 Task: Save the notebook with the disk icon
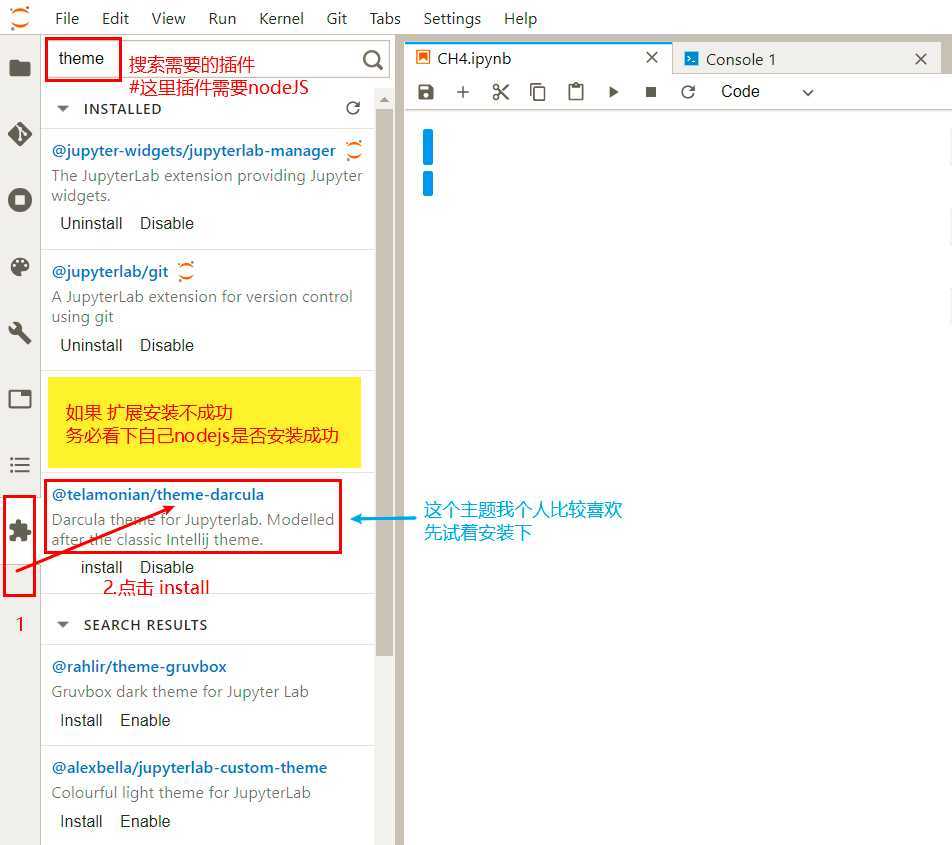(426, 92)
